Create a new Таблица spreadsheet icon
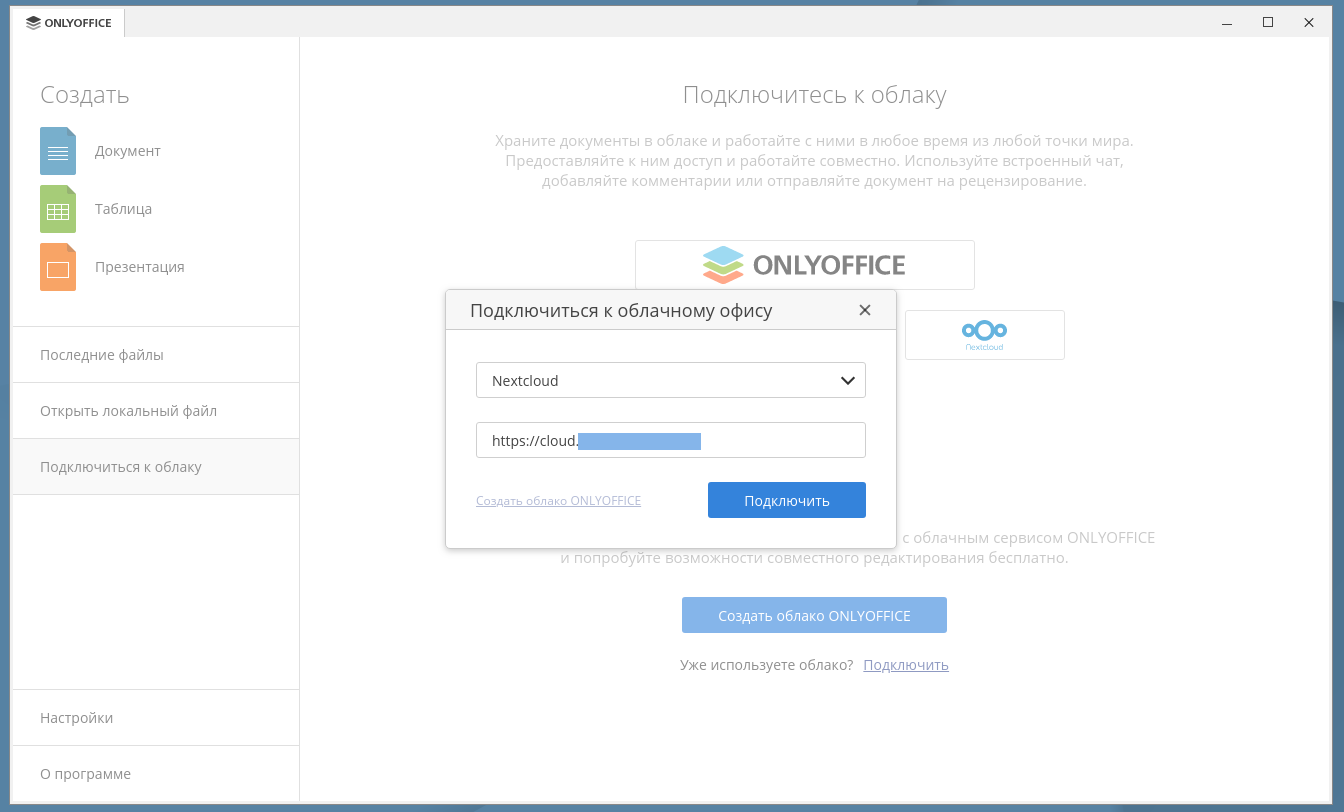Viewport: 1344px width, 812px height. tap(58, 209)
